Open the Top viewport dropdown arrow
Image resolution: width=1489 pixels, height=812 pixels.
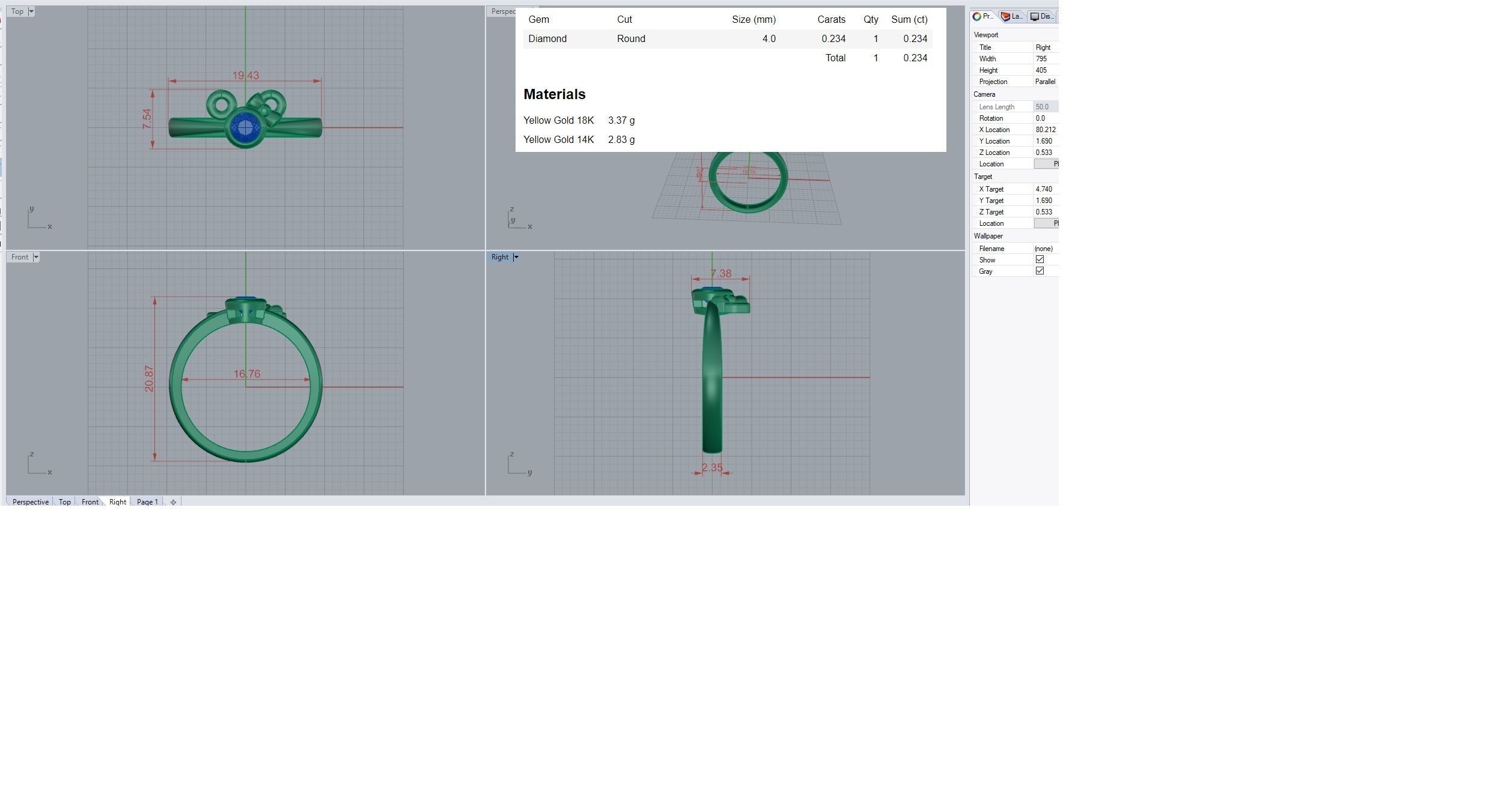pyautogui.click(x=31, y=11)
